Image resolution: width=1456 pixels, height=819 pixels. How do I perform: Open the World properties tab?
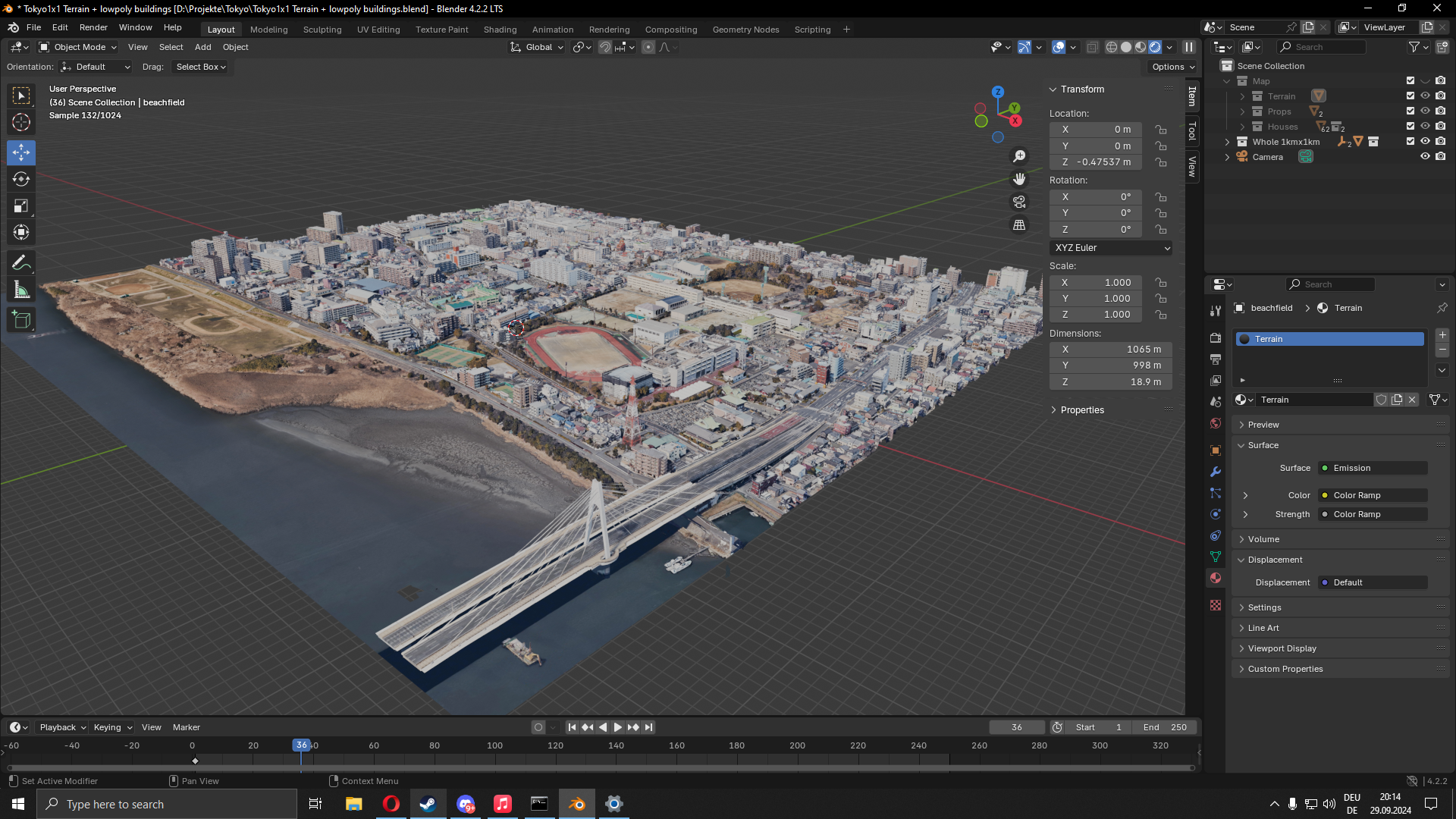tap(1216, 423)
